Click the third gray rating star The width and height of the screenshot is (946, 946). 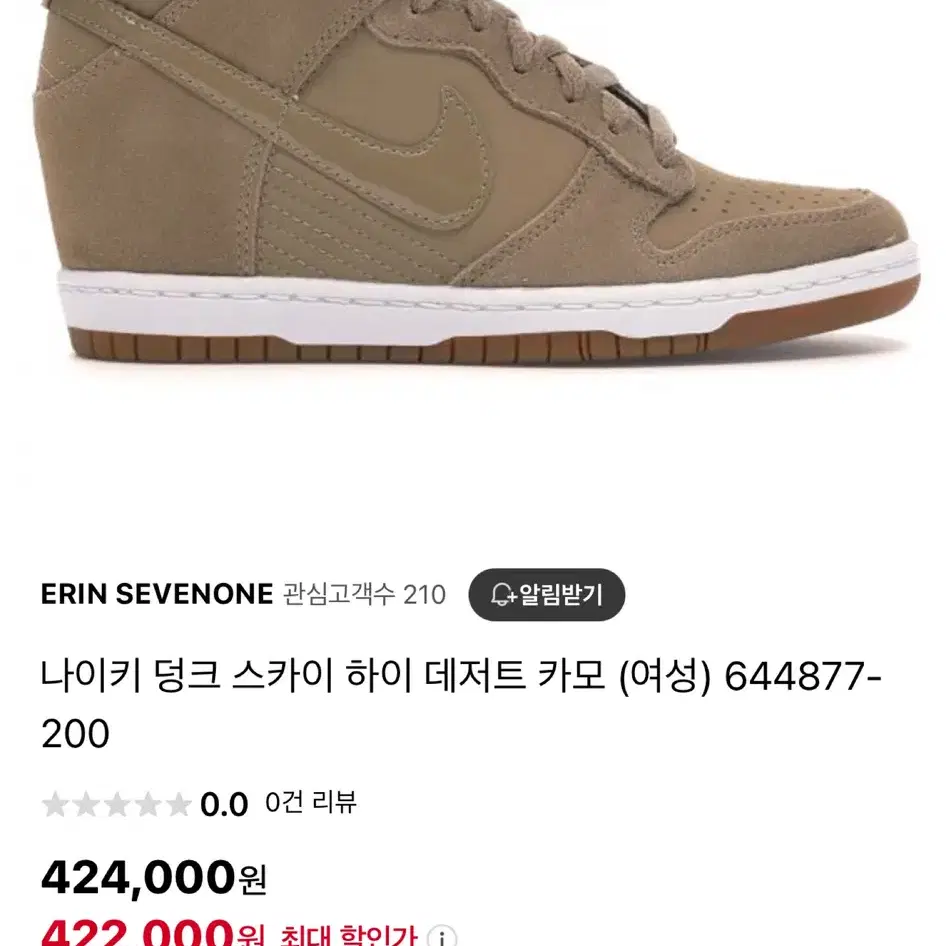pos(116,804)
